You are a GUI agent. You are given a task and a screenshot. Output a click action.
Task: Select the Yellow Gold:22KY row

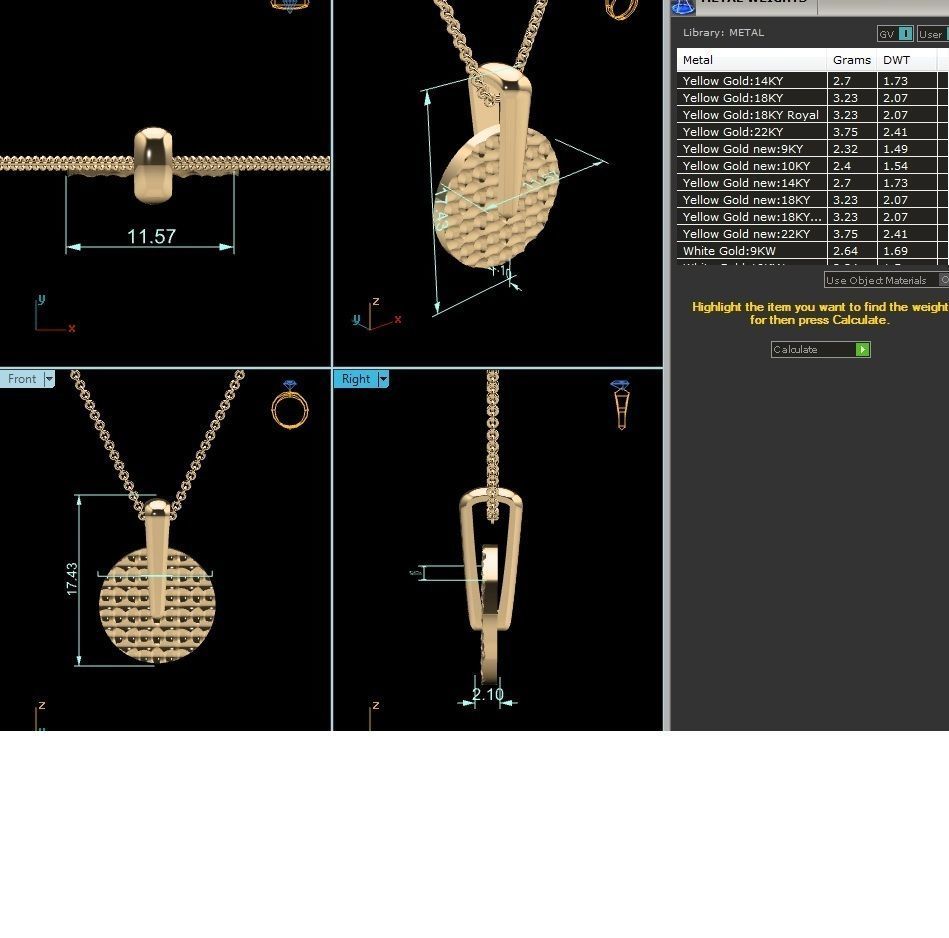812,131
